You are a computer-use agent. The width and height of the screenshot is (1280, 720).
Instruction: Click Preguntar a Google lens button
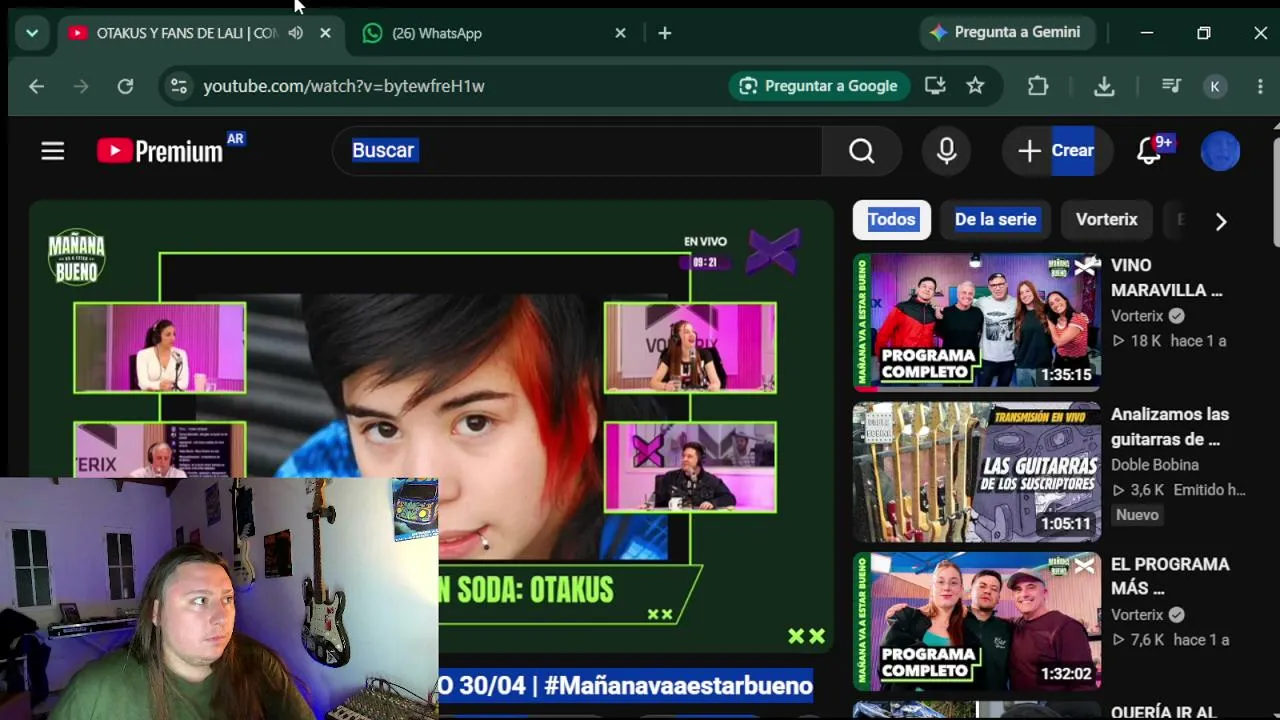[818, 86]
